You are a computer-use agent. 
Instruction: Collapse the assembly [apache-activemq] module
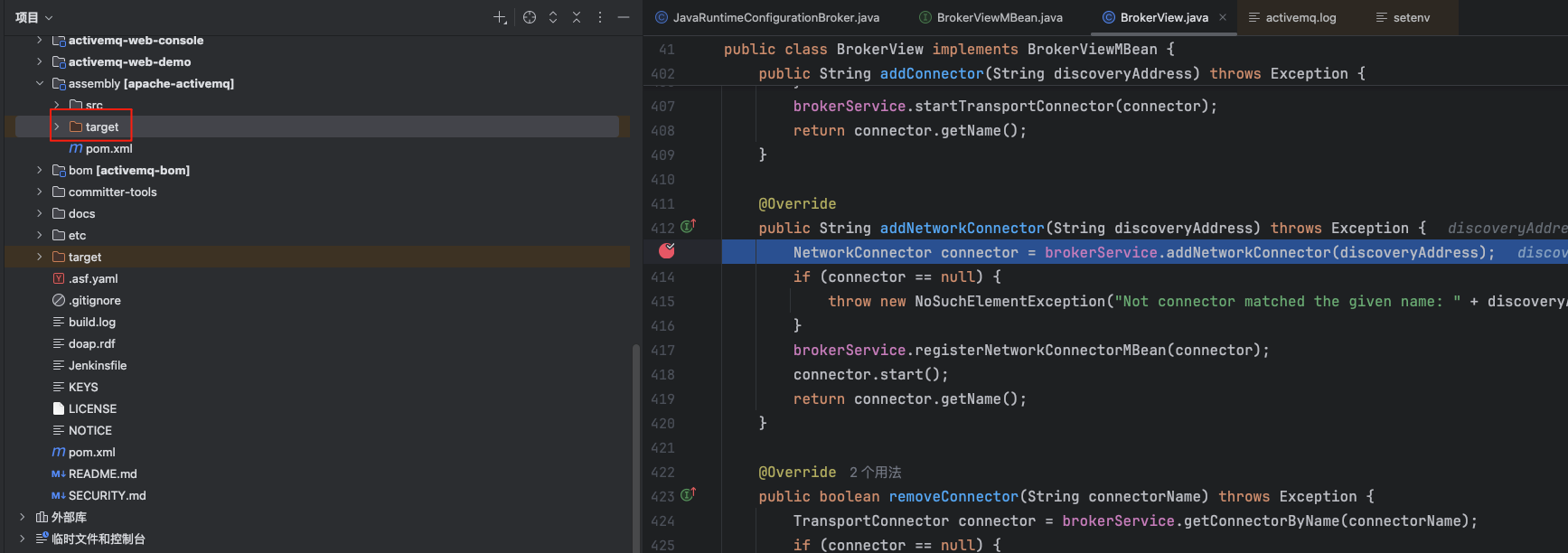click(x=39, y=83)
